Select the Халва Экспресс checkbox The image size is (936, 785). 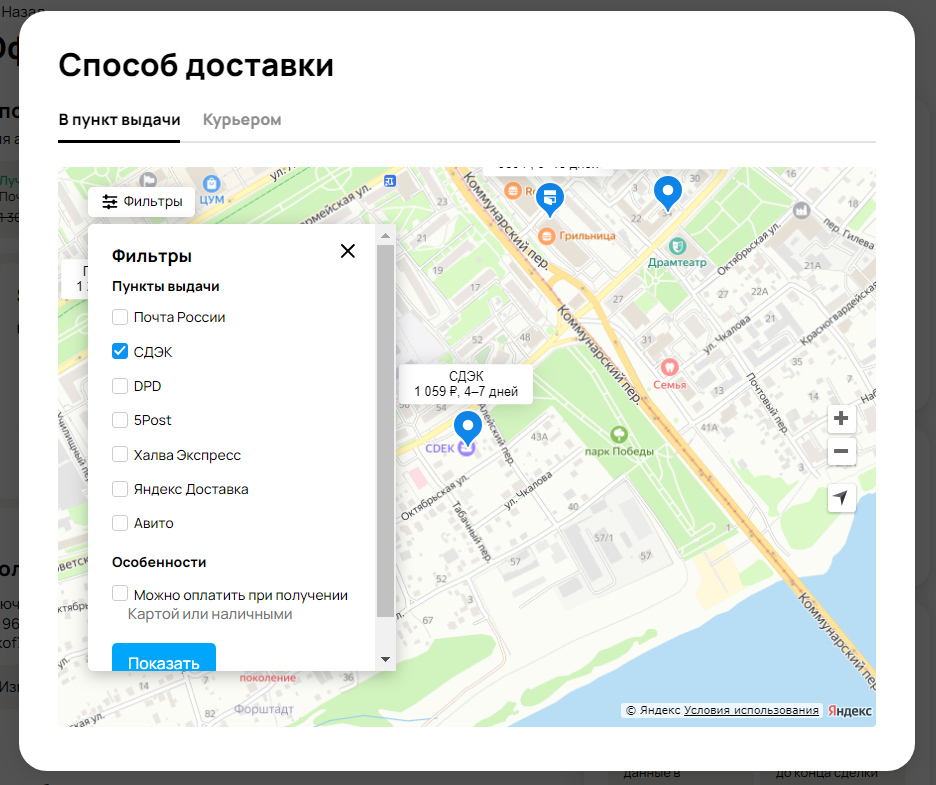click(120, 454)
